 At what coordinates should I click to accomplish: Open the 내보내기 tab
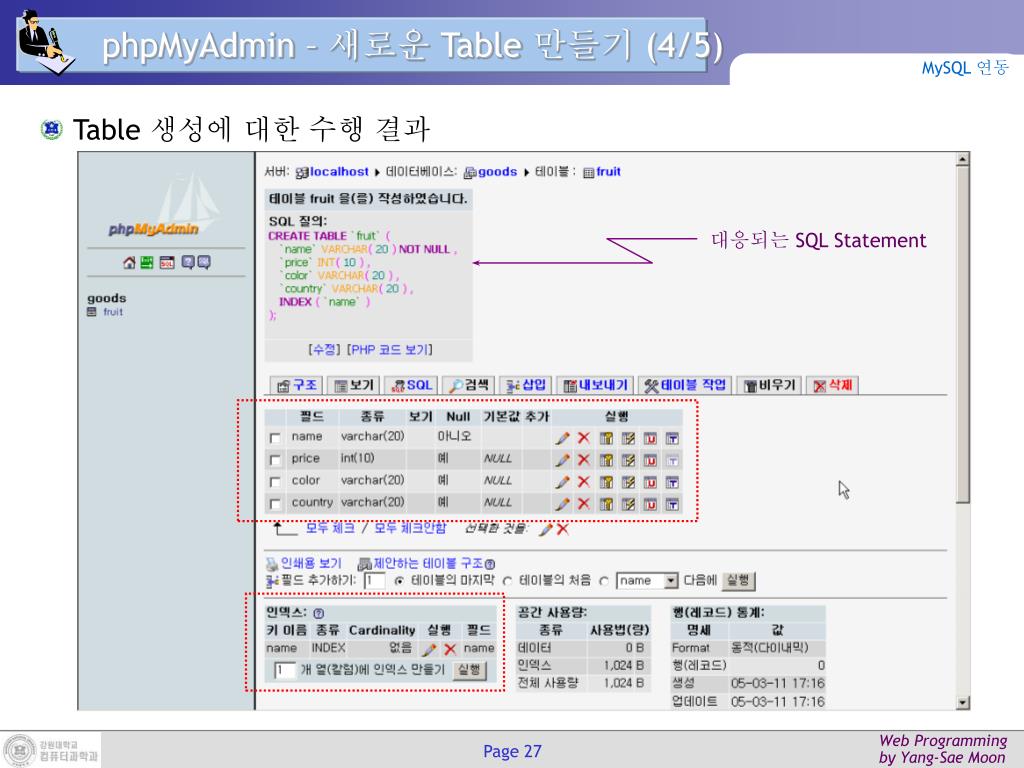point(594,385)
